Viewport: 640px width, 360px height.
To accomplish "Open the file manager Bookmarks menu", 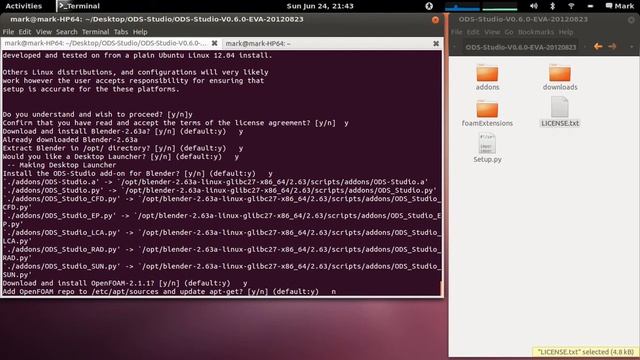I will [536, 32].
